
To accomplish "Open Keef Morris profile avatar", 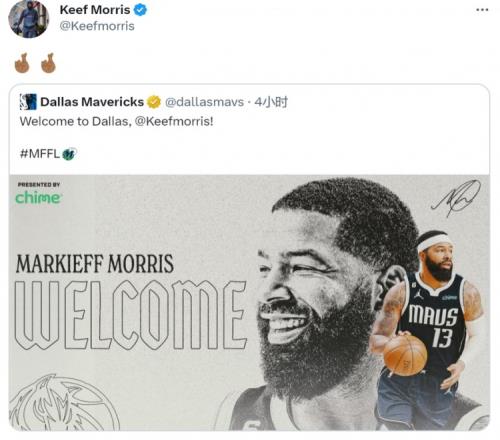I will 29,18.
